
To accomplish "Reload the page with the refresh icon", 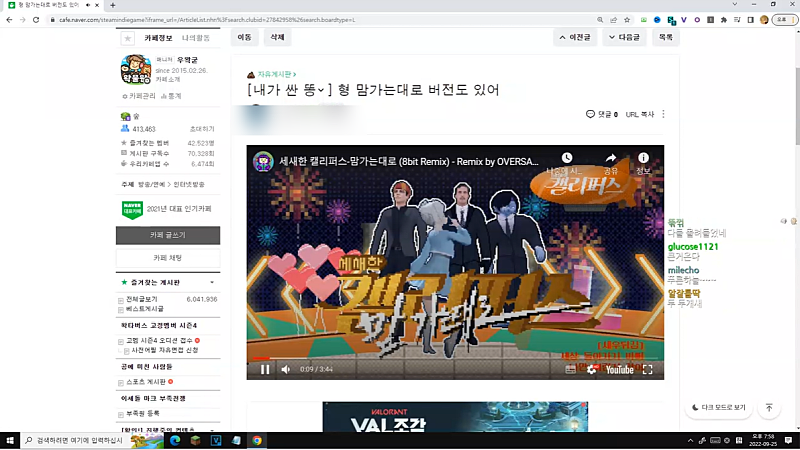I will pos(36,20).
